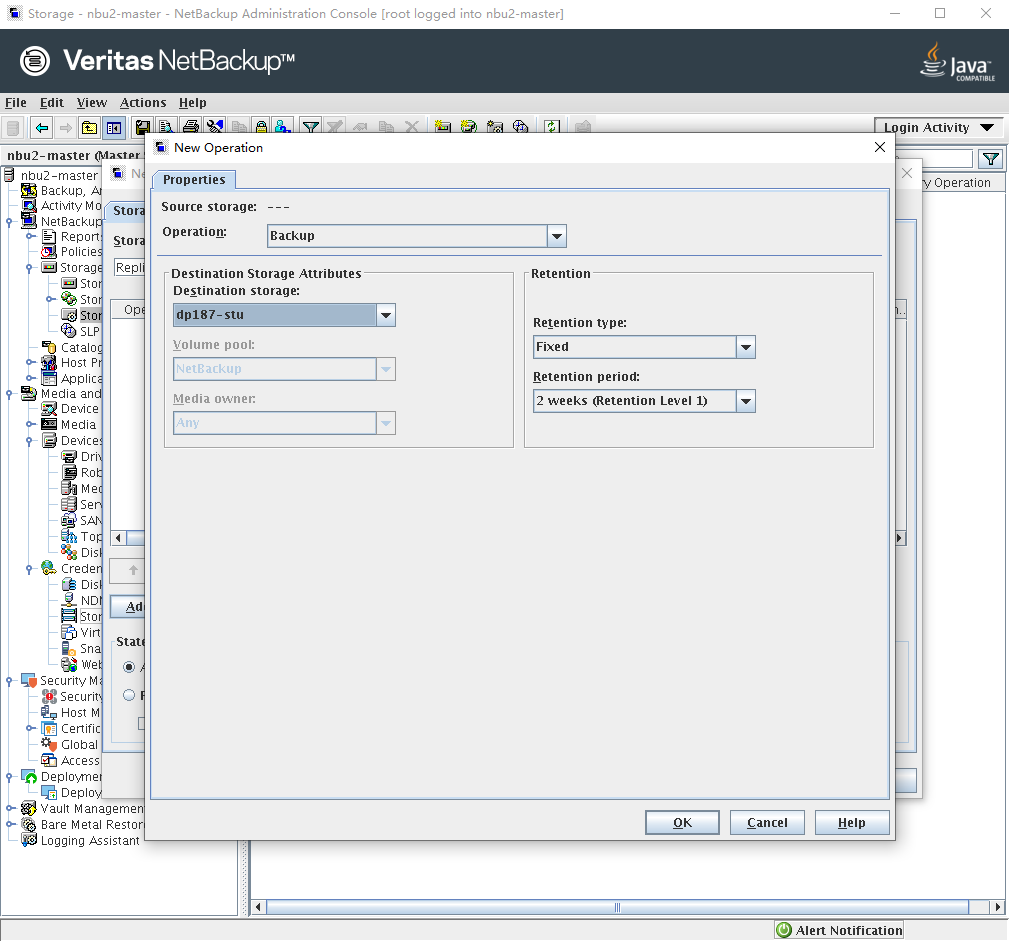
Task: Expand the Vault Management tree node
Action: pyautogui.click(x=10, y=809)
